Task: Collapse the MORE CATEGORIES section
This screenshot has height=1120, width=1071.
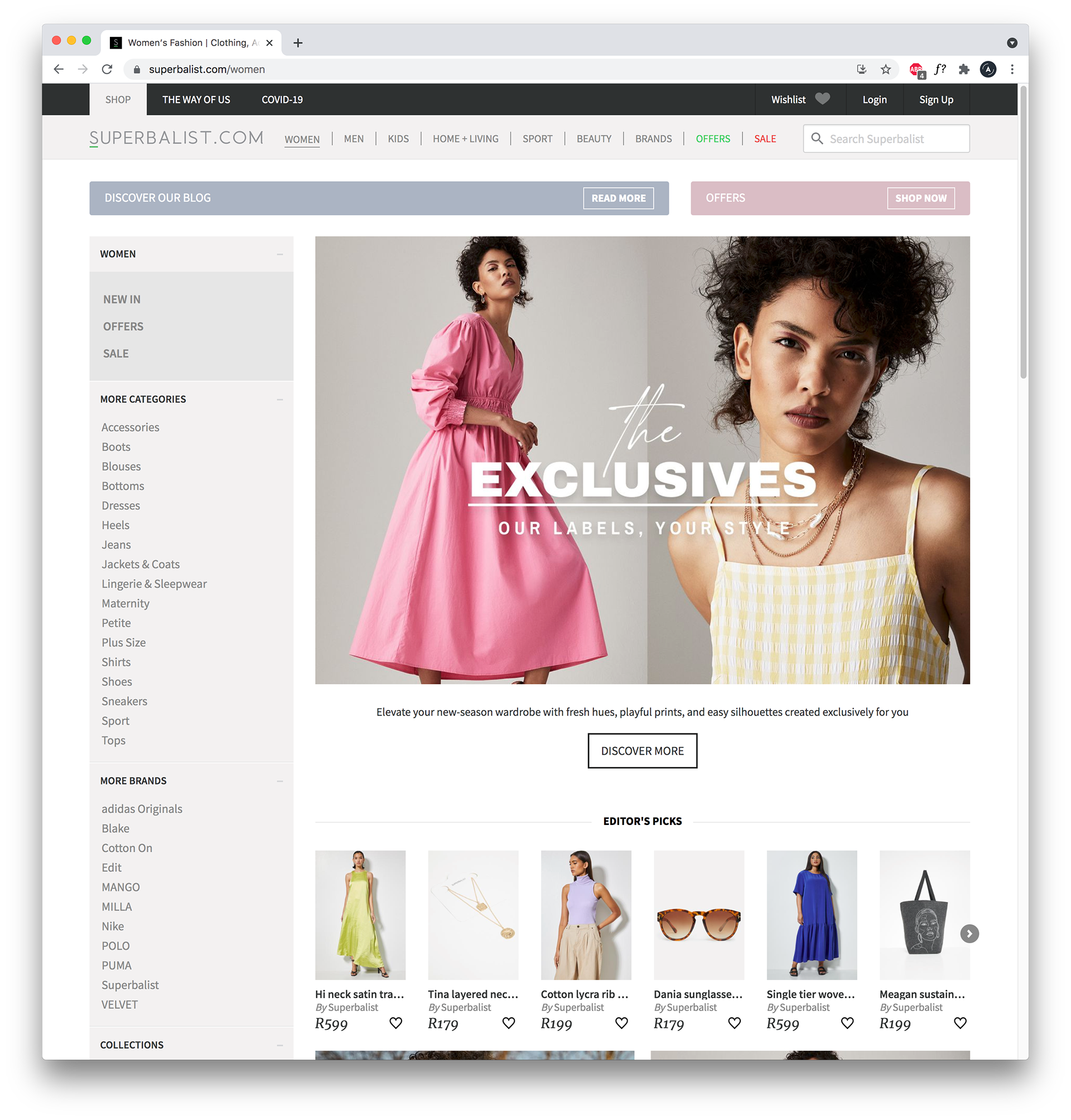Action: click(x=279, y=399)
